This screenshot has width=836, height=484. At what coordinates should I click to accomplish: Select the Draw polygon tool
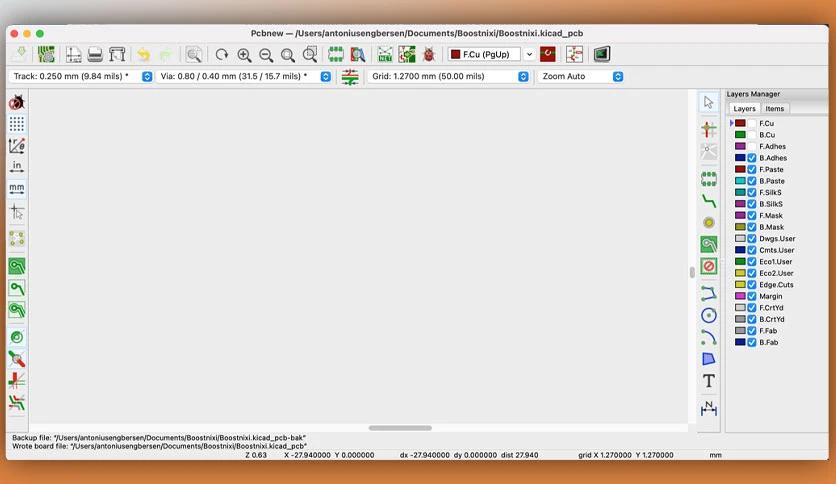(709, 359)
